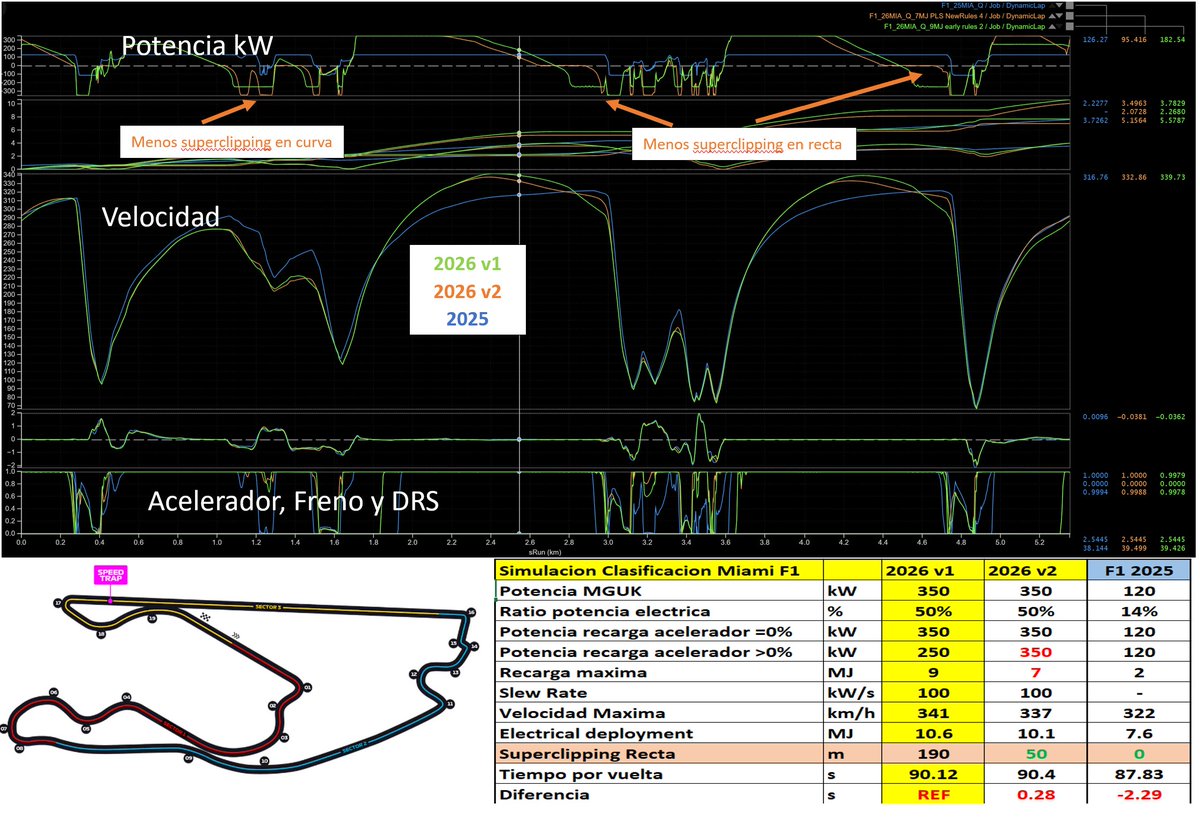
Task: Click the SECTOR 3 label on the yellow straight
Action: (268, 607)
